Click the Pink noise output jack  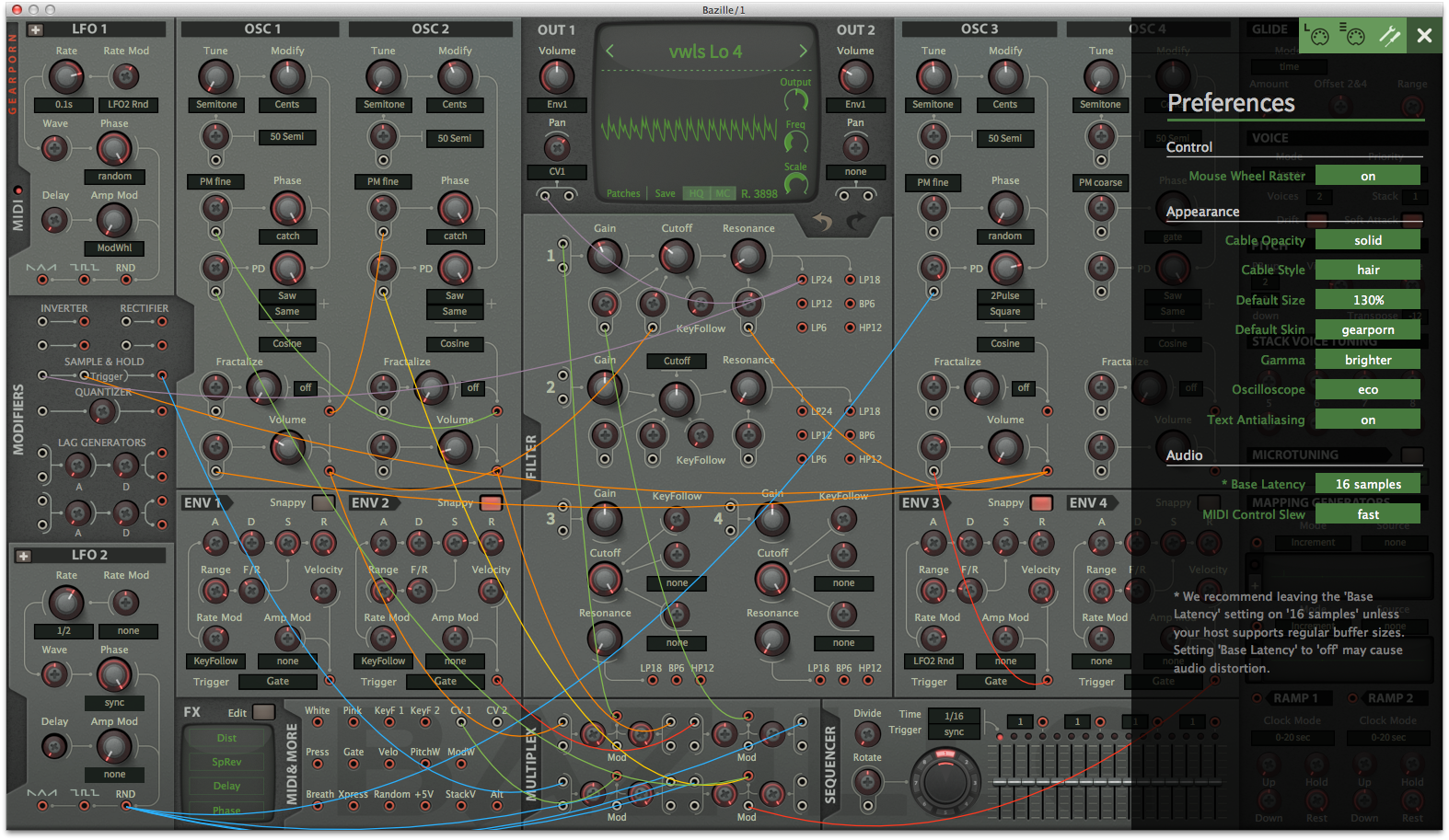coord(353,723)
